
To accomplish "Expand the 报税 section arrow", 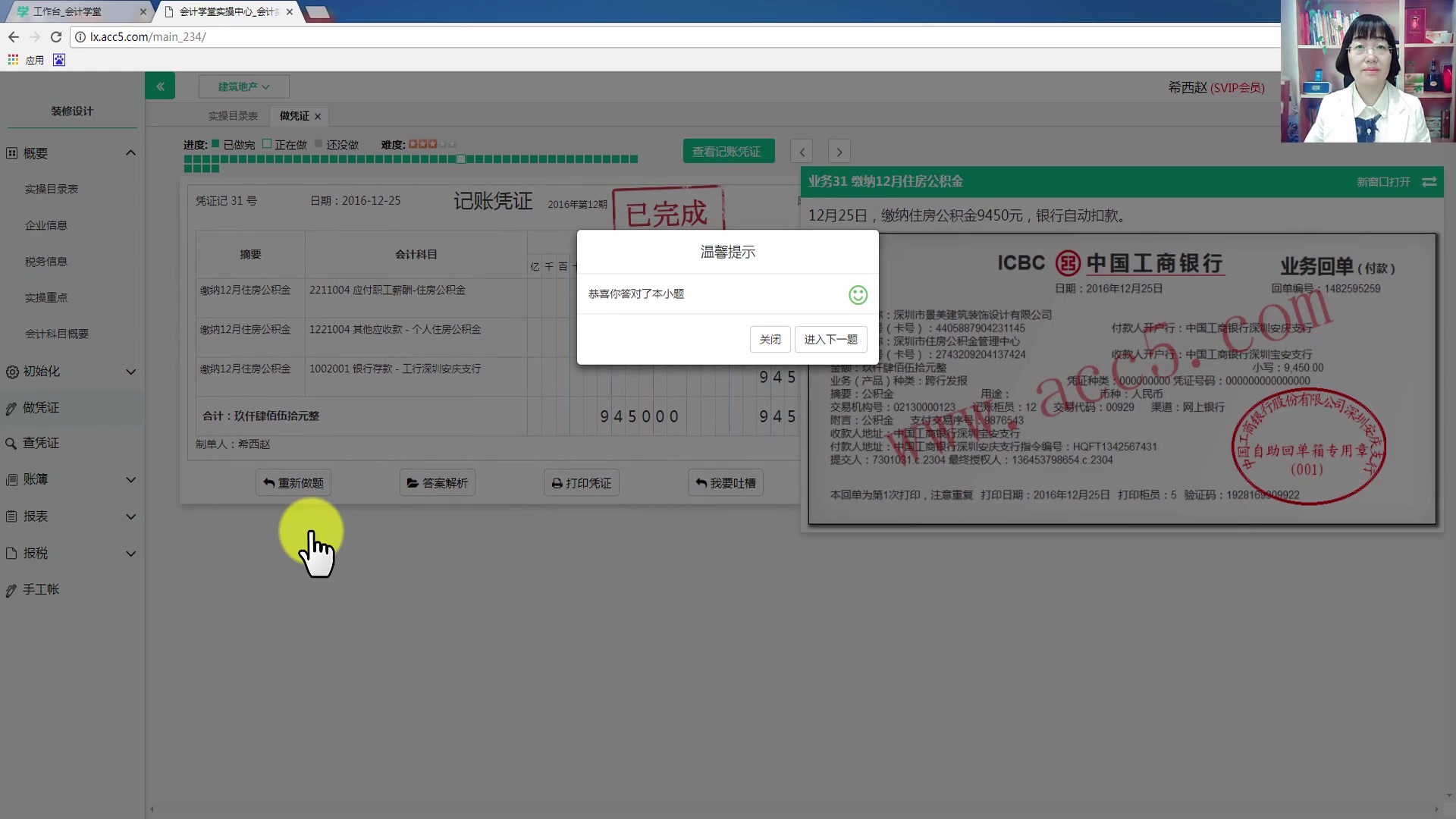I will (130, 554).
